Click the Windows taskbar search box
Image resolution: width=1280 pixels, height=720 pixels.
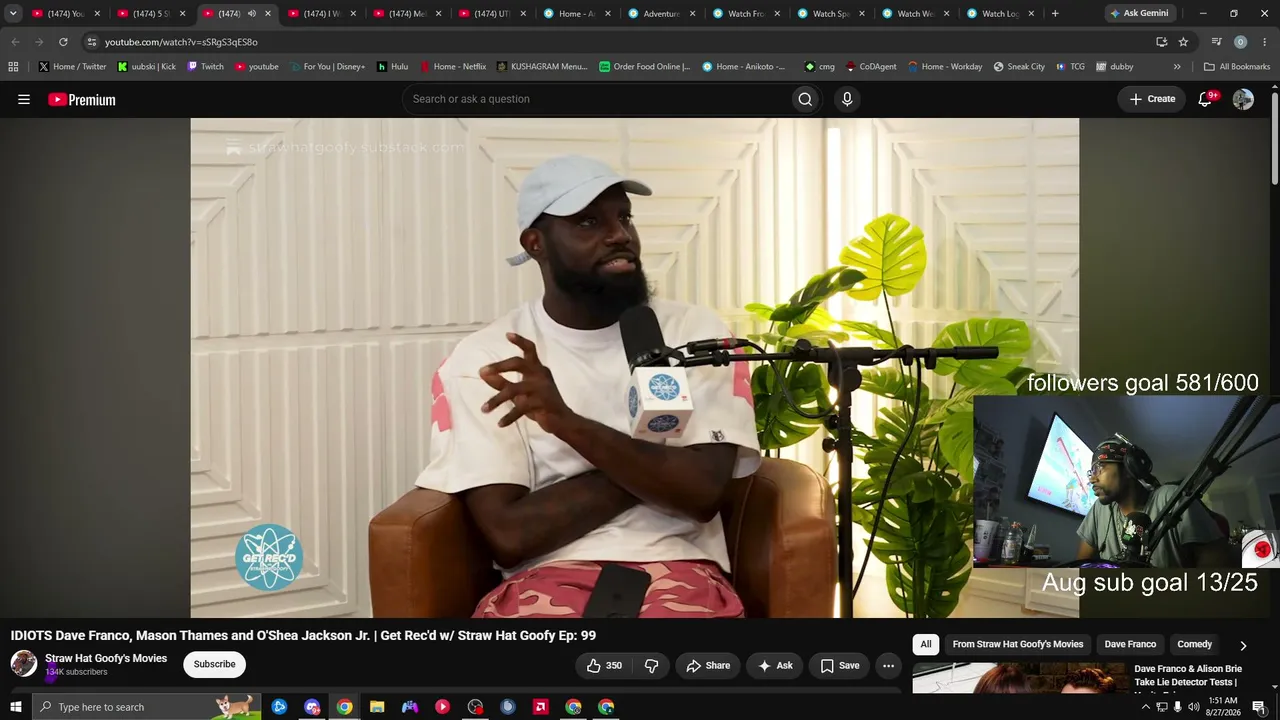click(146, 707)
